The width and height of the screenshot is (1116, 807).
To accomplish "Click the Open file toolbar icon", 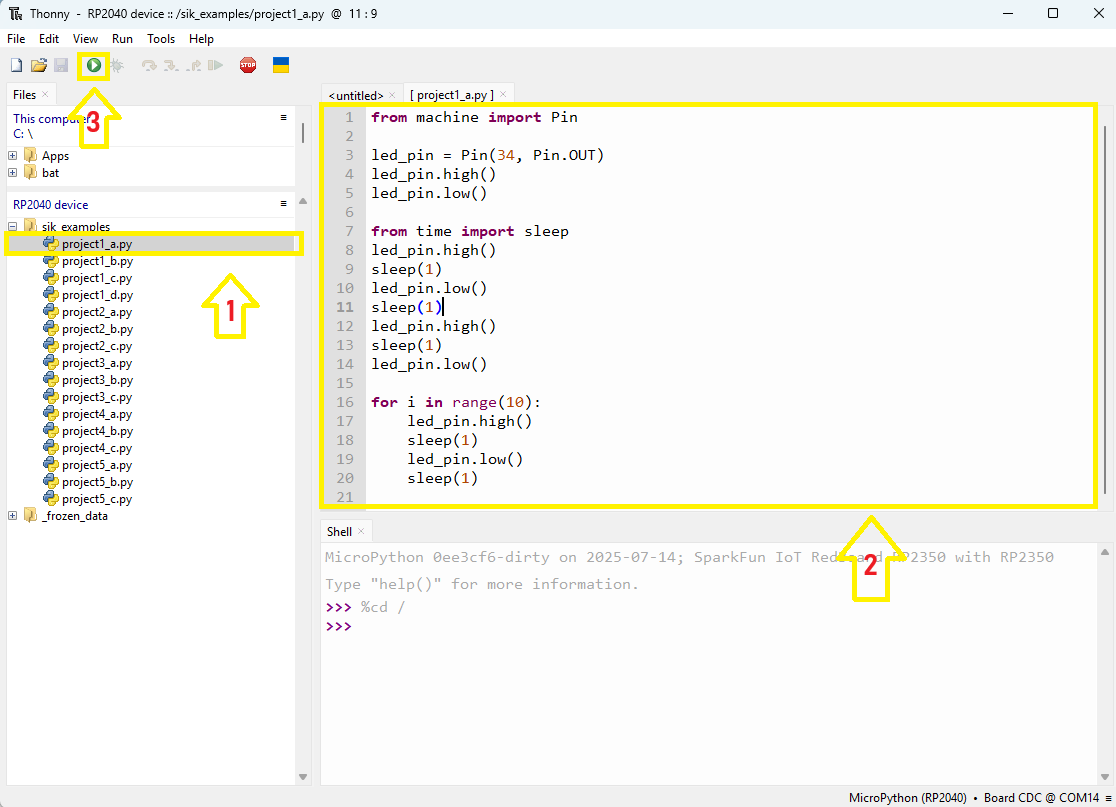I will [x=39, y=66].
